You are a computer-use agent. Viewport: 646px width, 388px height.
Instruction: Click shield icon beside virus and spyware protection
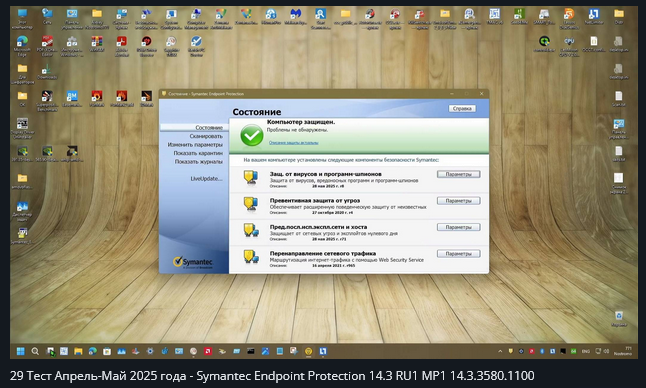[250, 178]
